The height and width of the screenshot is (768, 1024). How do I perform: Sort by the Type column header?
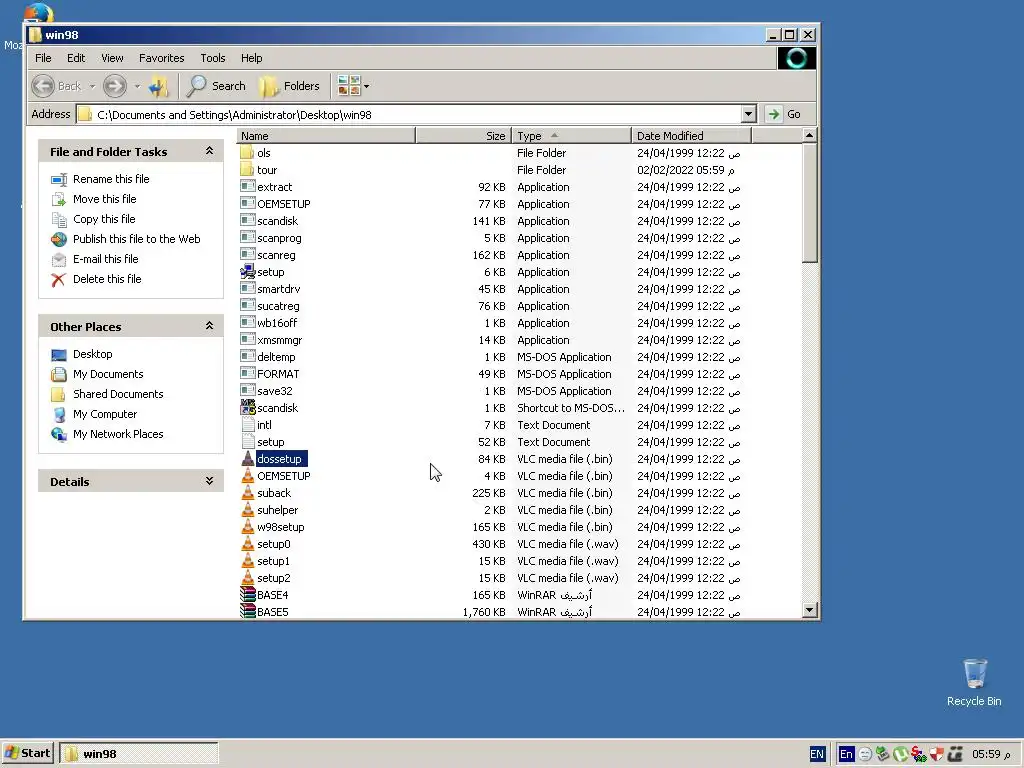click(571, 136)
